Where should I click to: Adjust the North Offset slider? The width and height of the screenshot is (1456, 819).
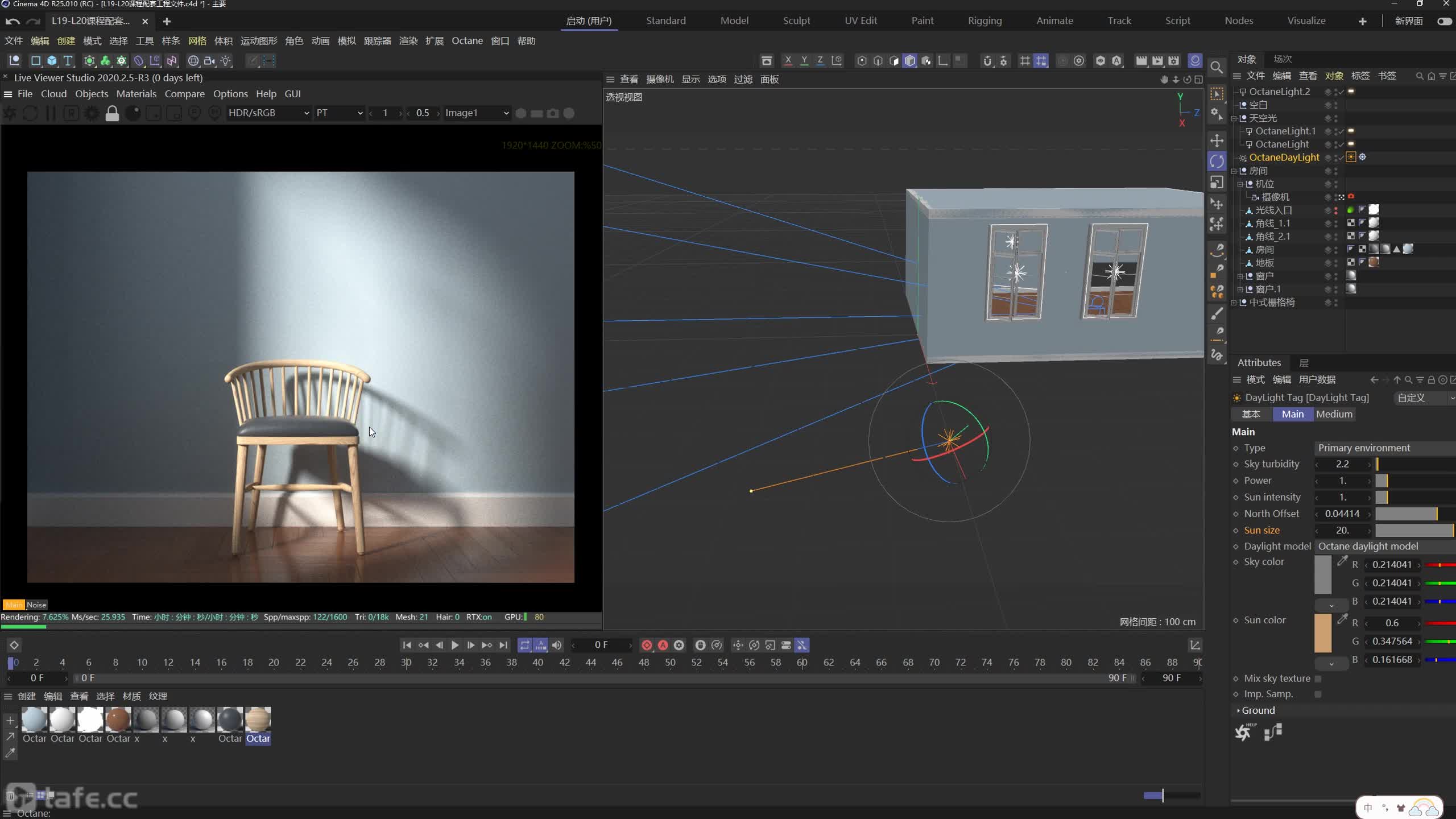coord(1415,514)
